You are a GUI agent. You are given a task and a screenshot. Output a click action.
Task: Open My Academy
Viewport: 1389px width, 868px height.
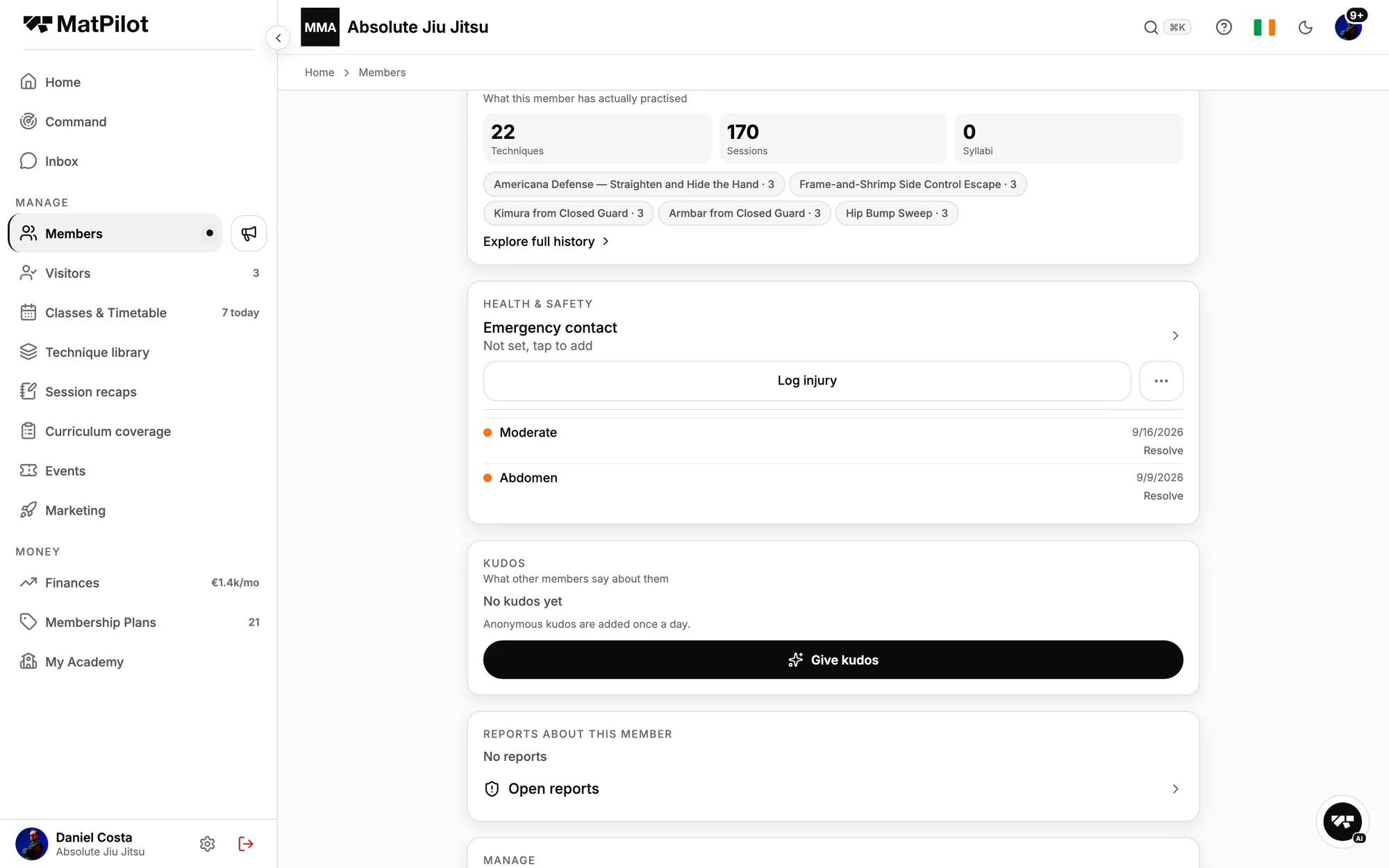point(138,662)
